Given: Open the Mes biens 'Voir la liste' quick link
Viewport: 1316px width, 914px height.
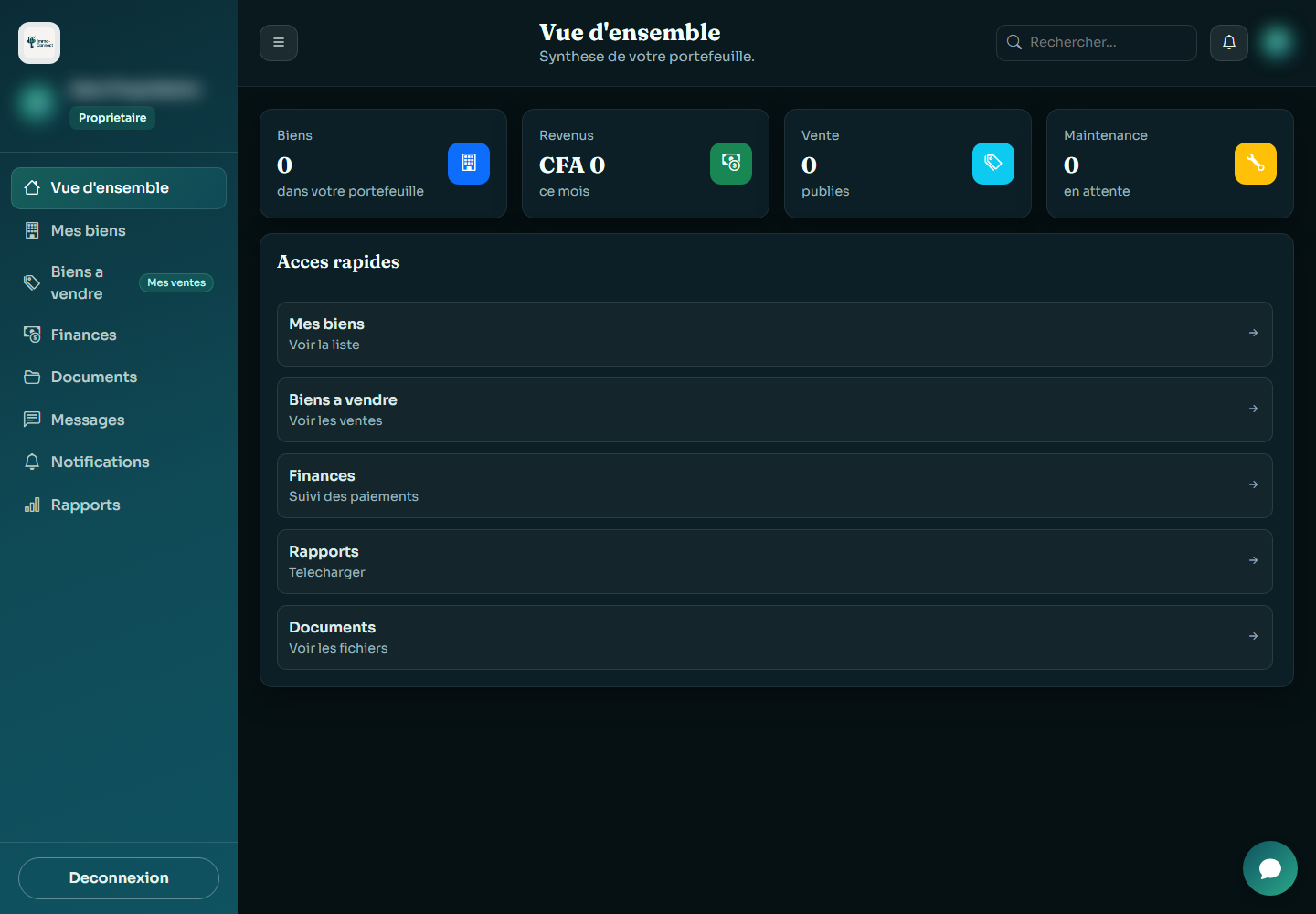Looking at the screenshot, I should [x=775, y=335].
